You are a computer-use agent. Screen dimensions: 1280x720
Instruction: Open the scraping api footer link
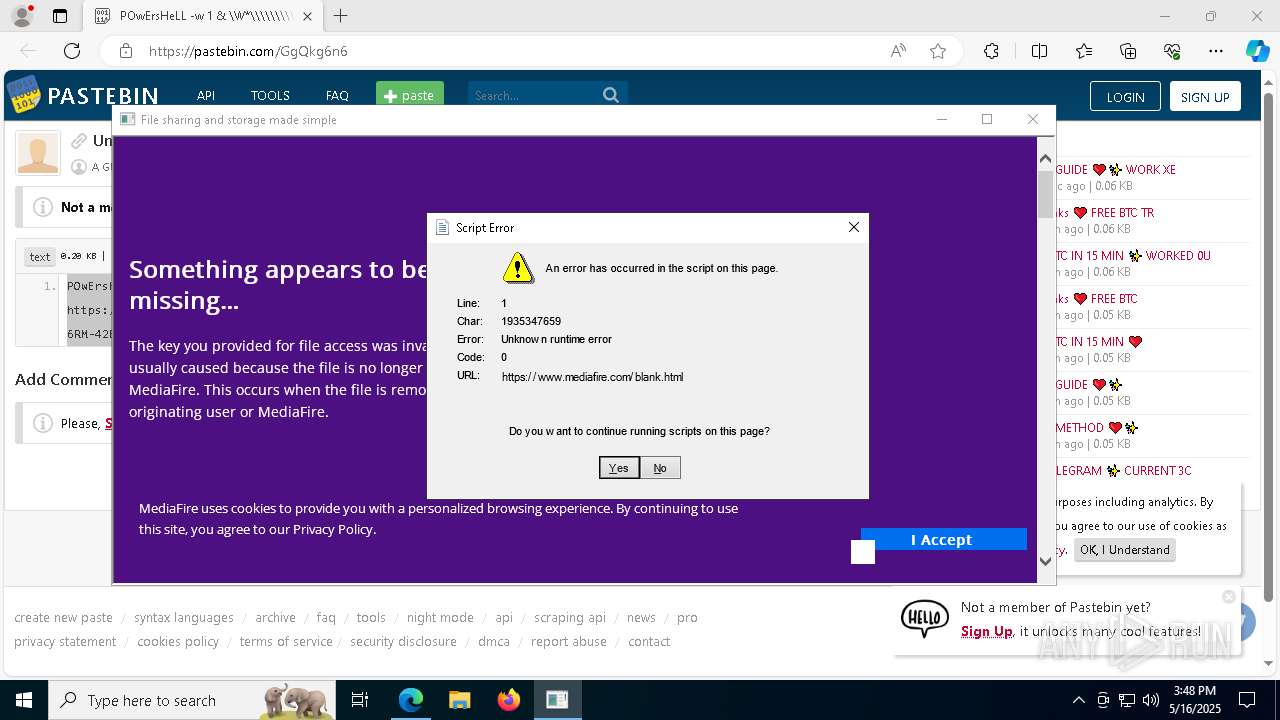570,617
